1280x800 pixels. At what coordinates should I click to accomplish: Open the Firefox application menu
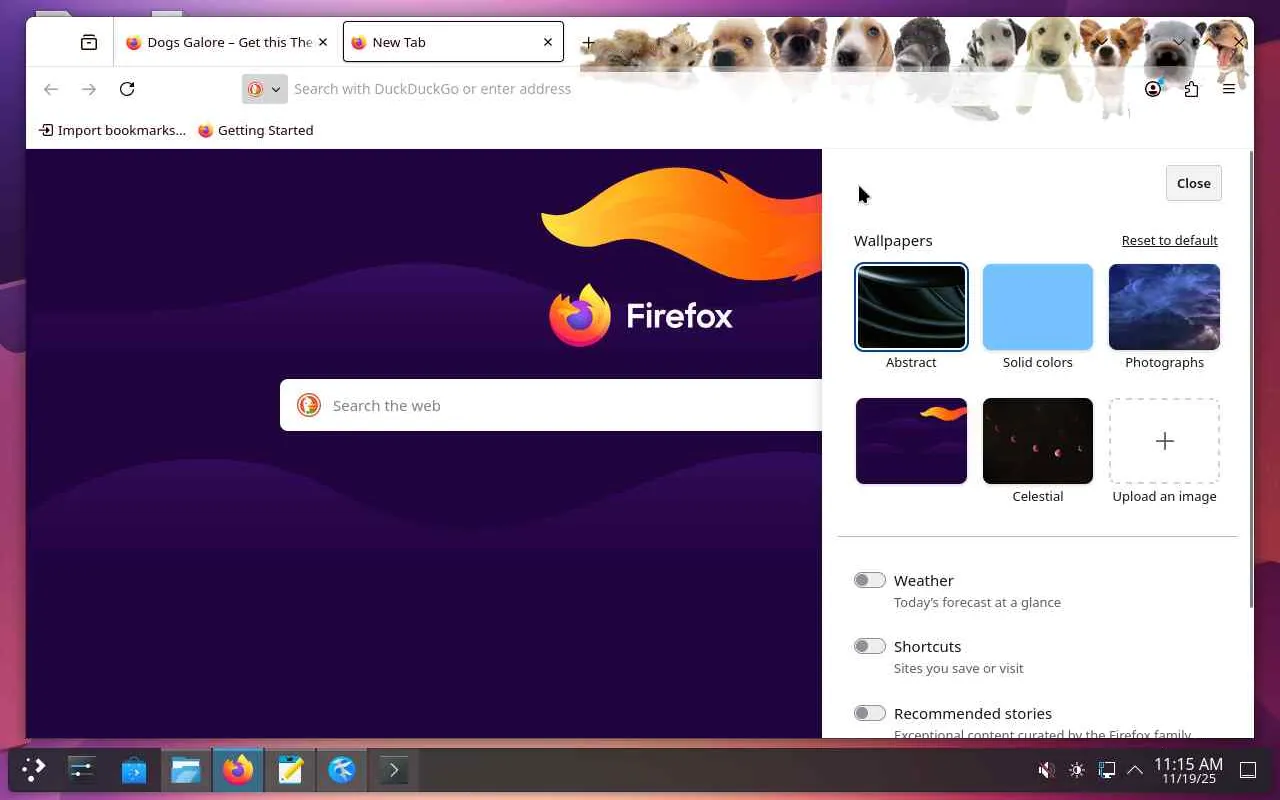[1229, 89]
